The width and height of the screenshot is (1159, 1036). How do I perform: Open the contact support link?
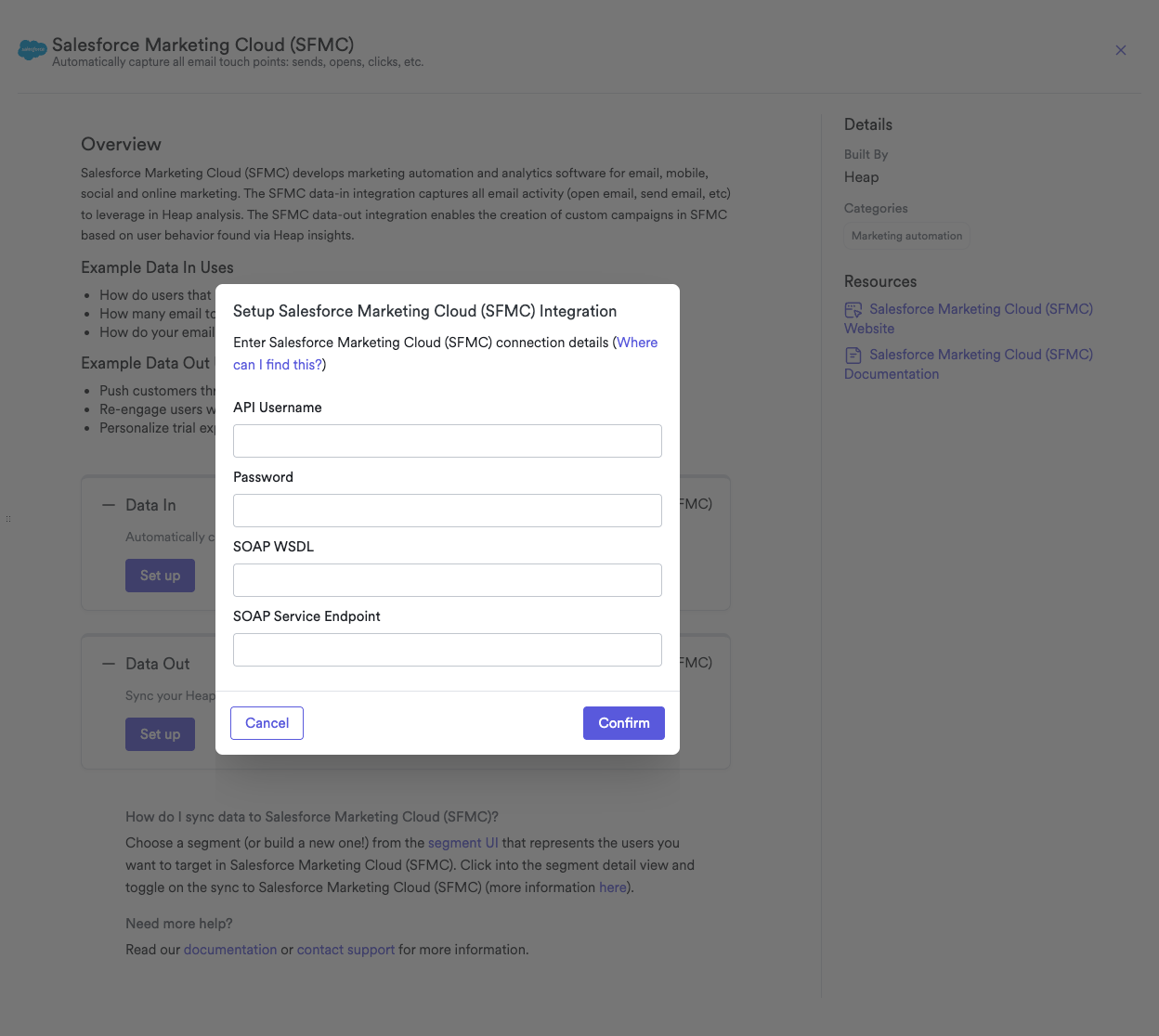[345, 950]
